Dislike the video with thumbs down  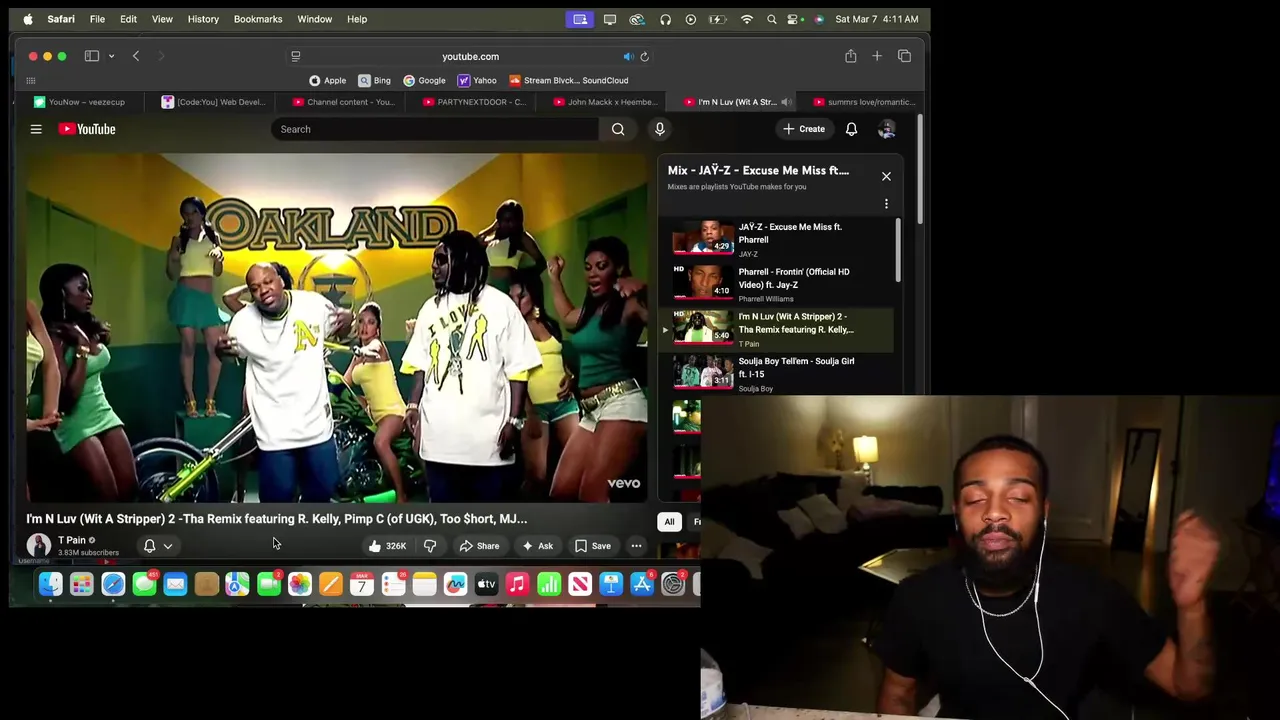[x=430, y=546]
